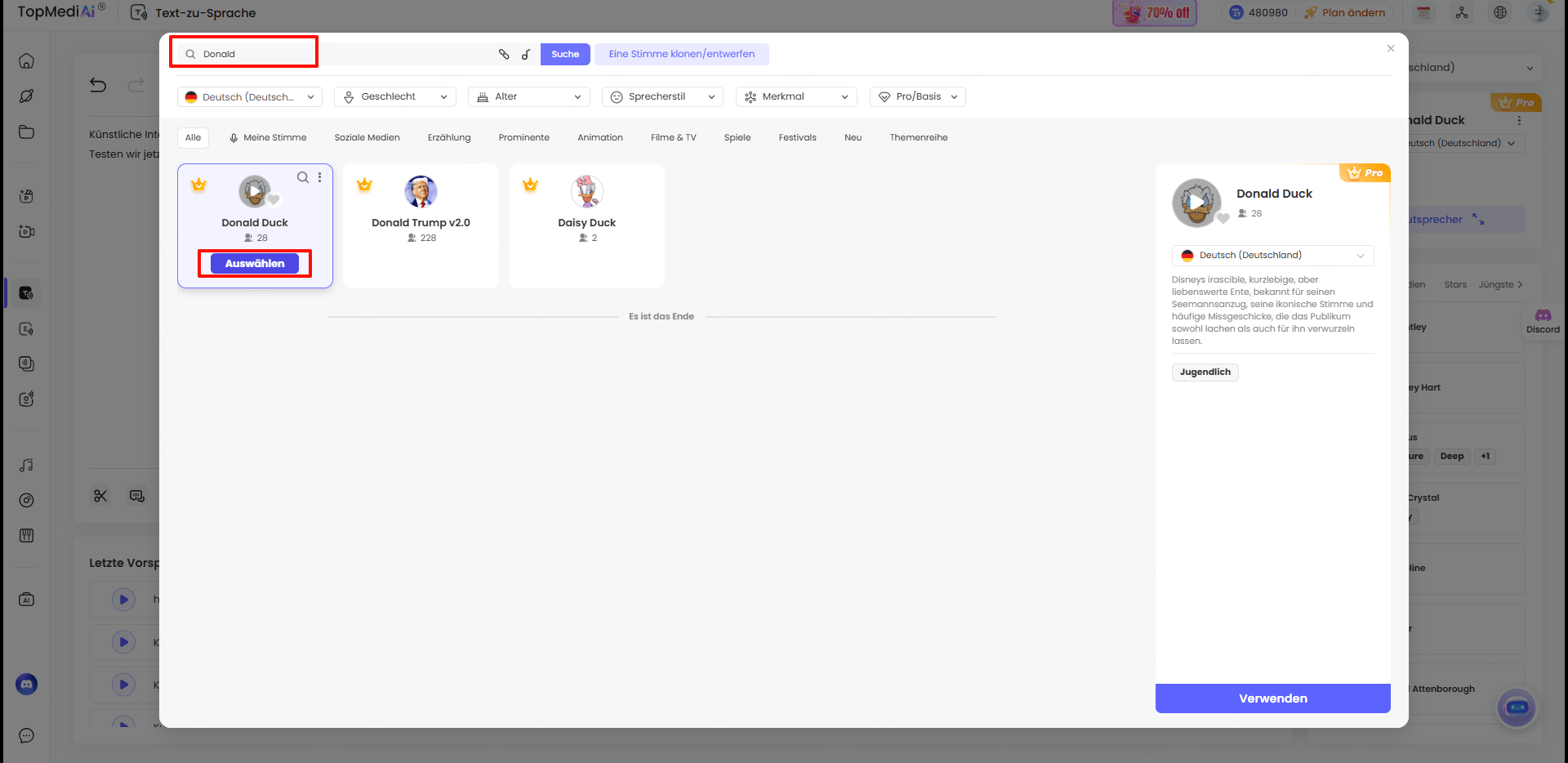Play the first recent voice item
This screenshot has width=1568, height=763.
pyautogui.click(x=123, y=600)
